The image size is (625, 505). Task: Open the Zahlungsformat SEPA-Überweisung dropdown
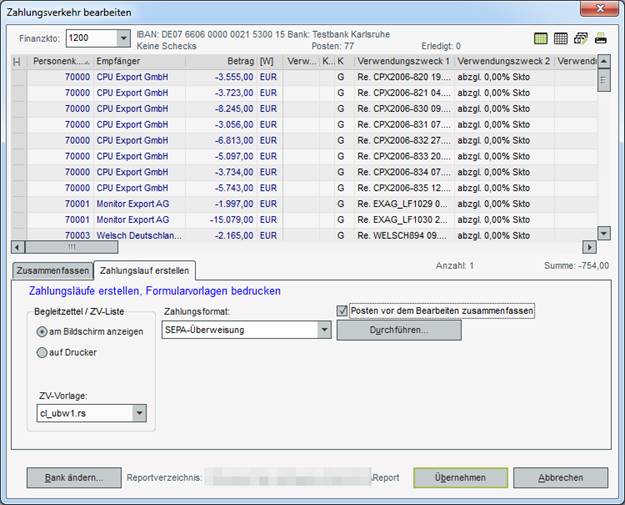324,330
